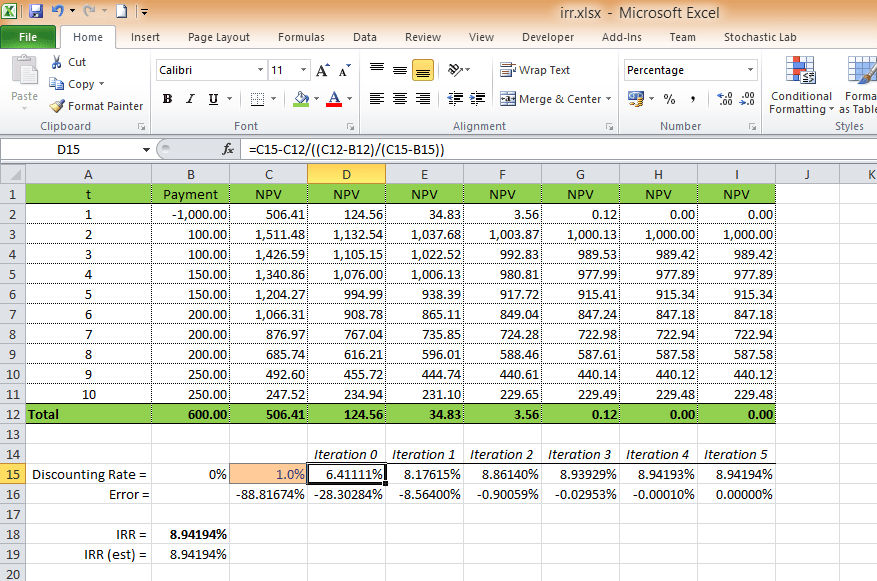Viewport: 877px width, 581px height.
Task: Switch to the Page Layout tab
Action: pyautogui.click(x=219, y=37)
